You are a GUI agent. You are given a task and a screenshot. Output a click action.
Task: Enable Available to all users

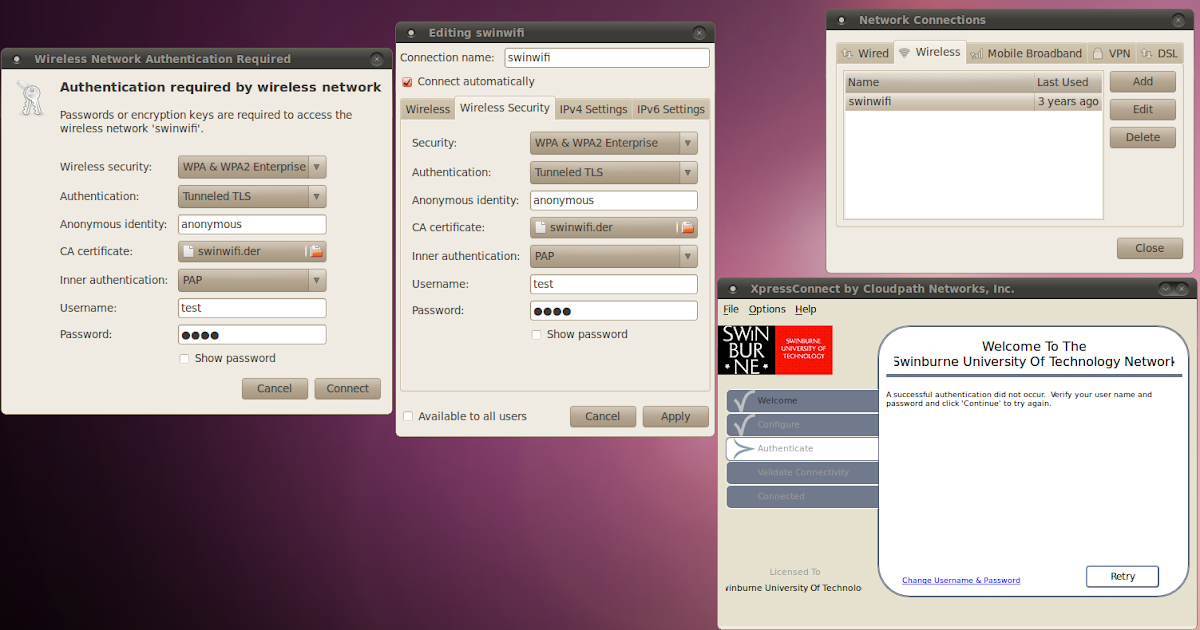(407, 416)
